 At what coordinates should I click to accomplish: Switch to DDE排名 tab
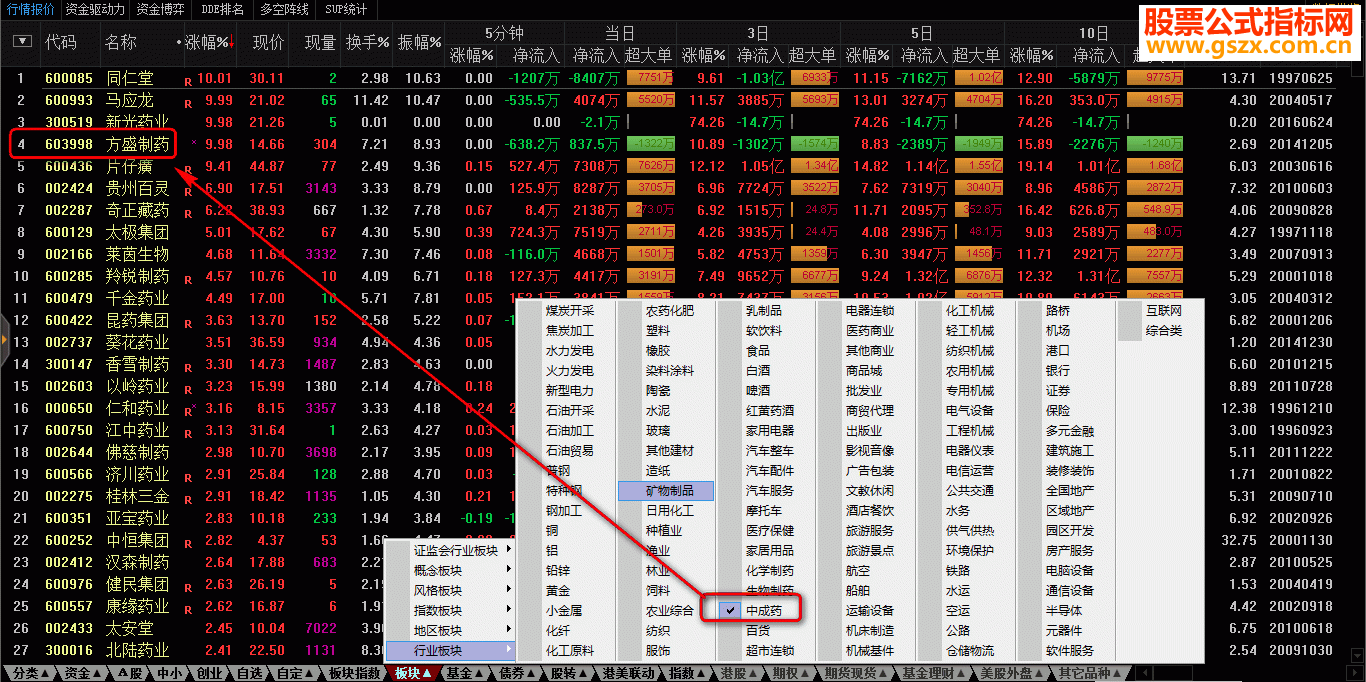[x=222, y=9]
